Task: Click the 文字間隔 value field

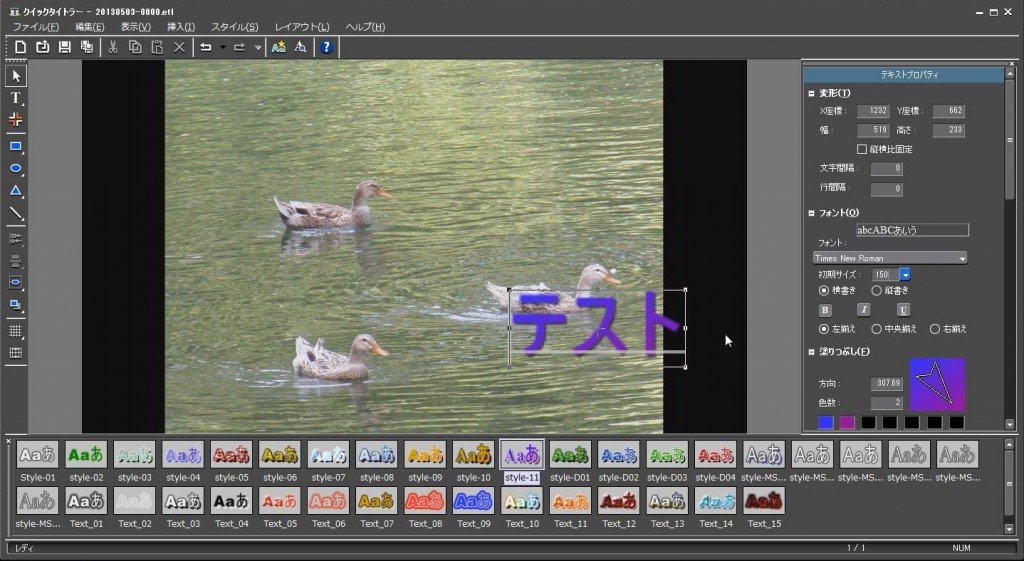Action: coord(886,168)
